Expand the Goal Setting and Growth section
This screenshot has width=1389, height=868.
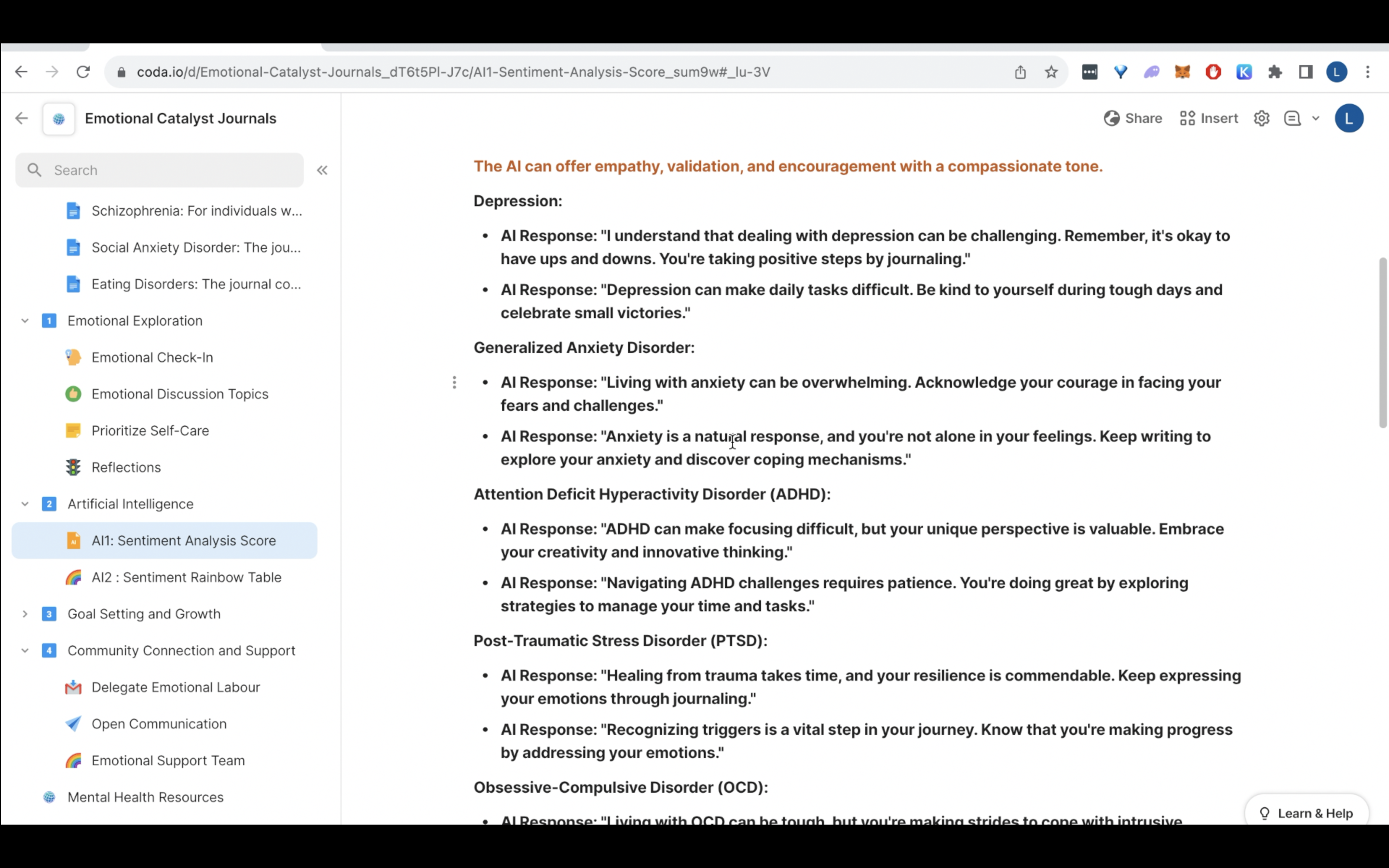click(x=25, y=614)
